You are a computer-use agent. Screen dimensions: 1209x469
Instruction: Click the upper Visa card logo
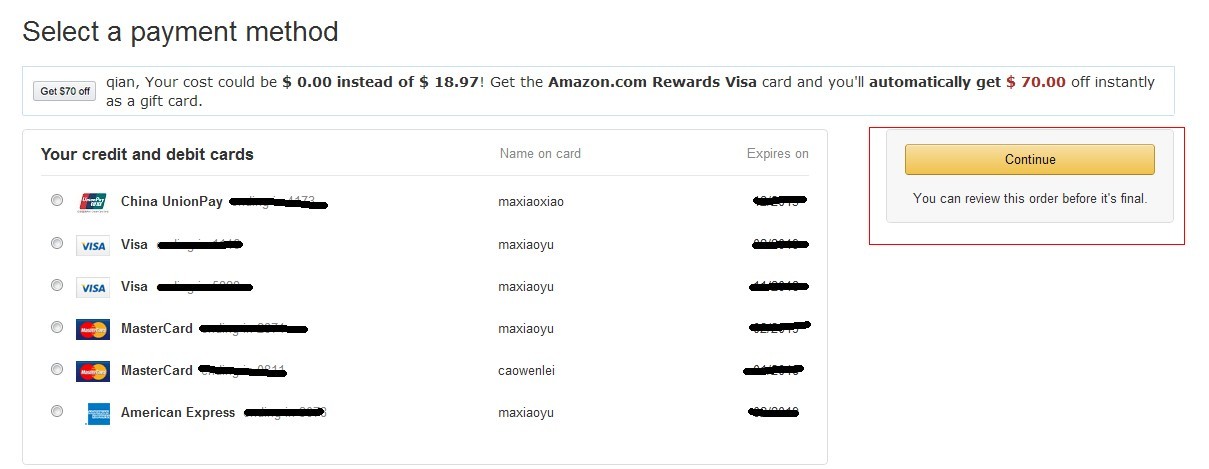[93, 245]
